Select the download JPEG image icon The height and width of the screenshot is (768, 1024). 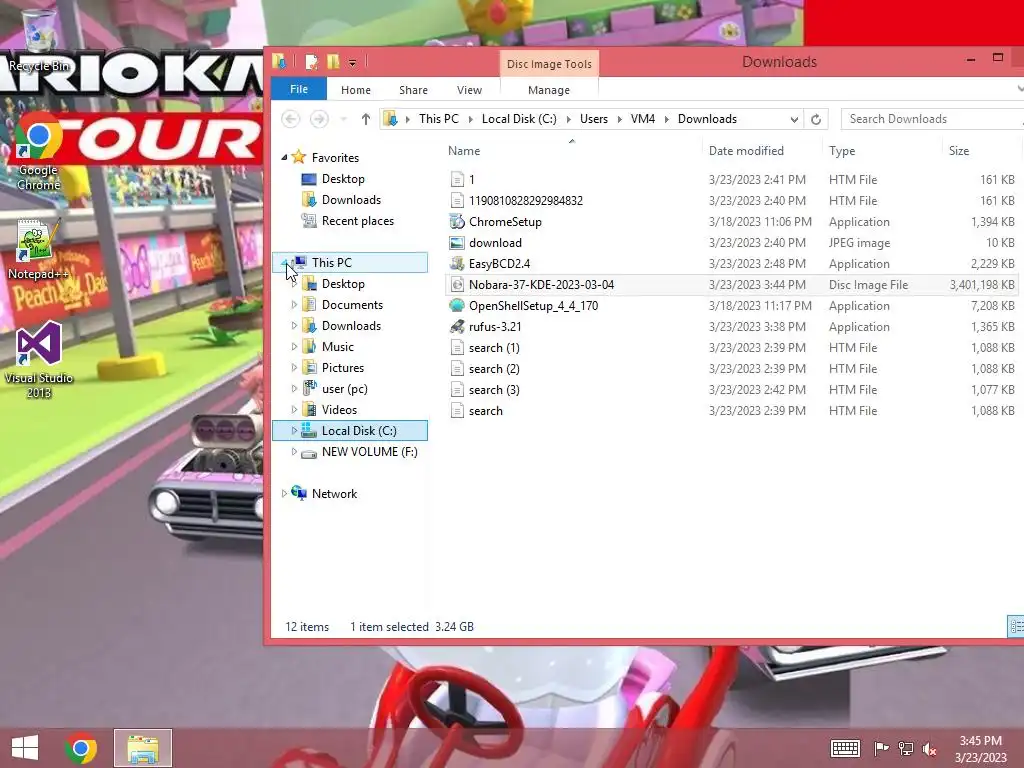click(x=457, y=243)
